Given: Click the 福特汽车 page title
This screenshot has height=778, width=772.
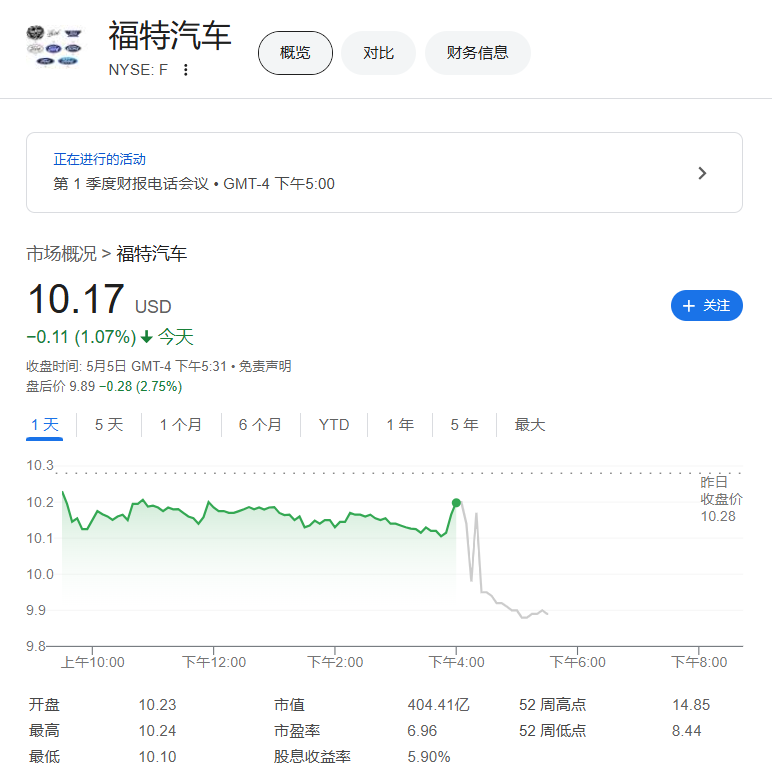Looking at the screenshot, I should [170, 36].
